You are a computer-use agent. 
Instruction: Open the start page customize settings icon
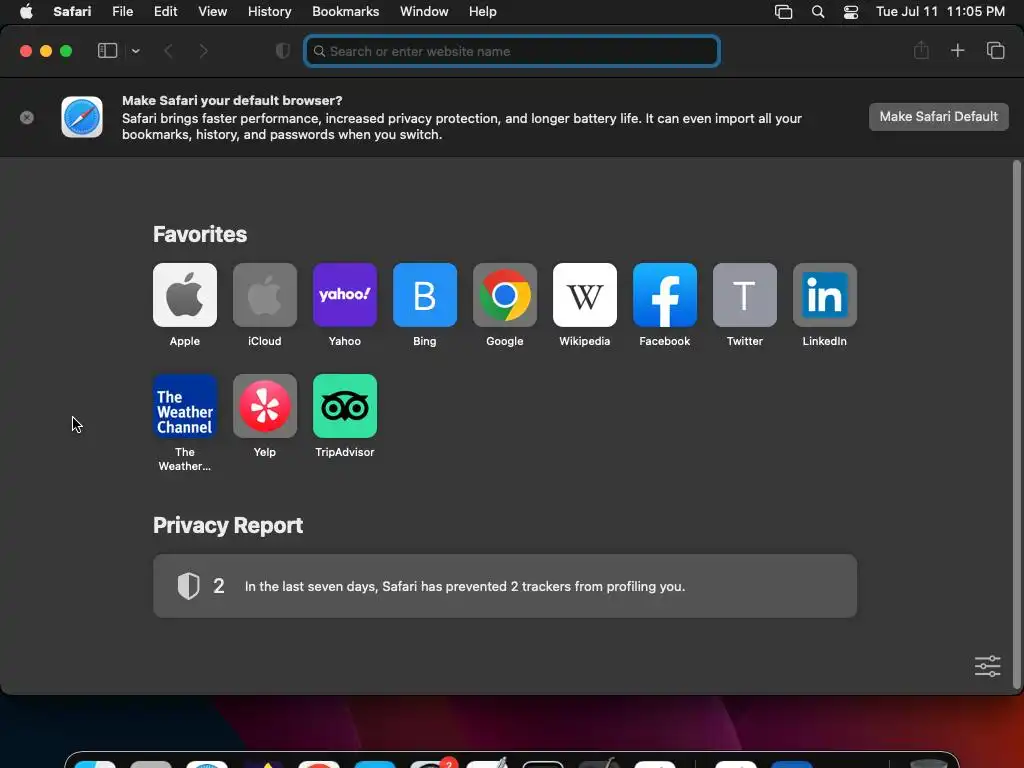point(987,666)
